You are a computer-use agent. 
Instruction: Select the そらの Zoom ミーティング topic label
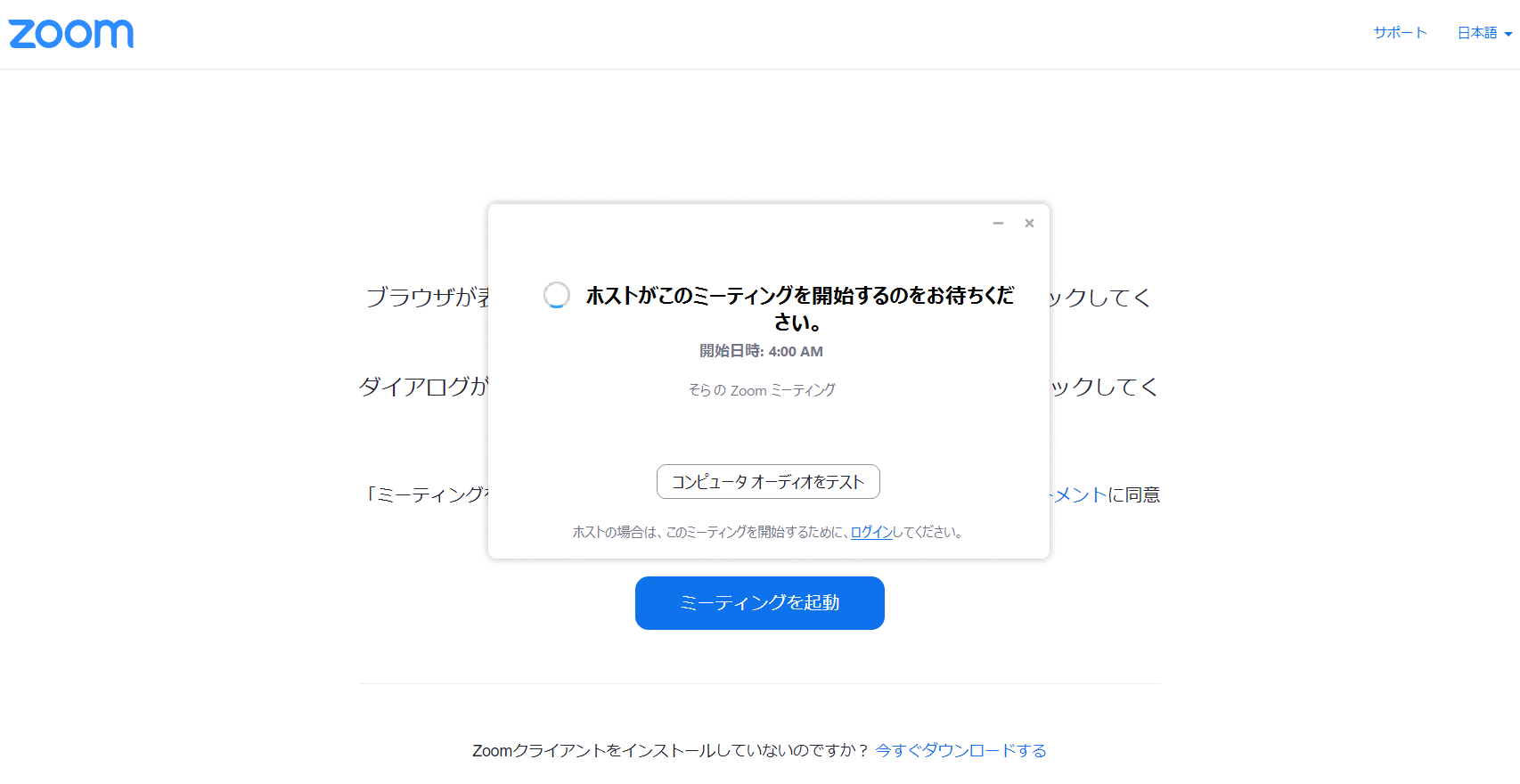761,390
